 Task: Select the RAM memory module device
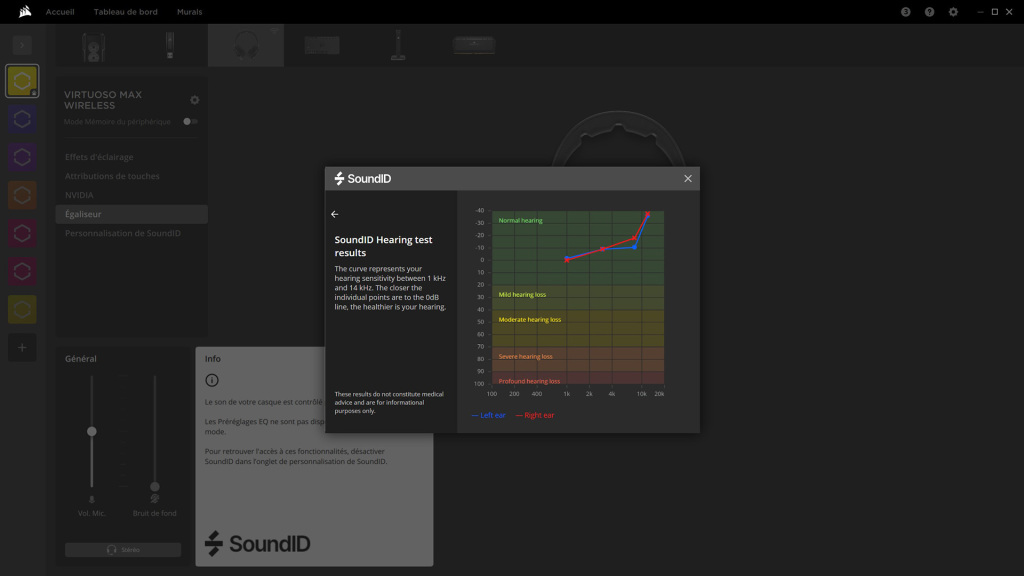pos(474,45)
